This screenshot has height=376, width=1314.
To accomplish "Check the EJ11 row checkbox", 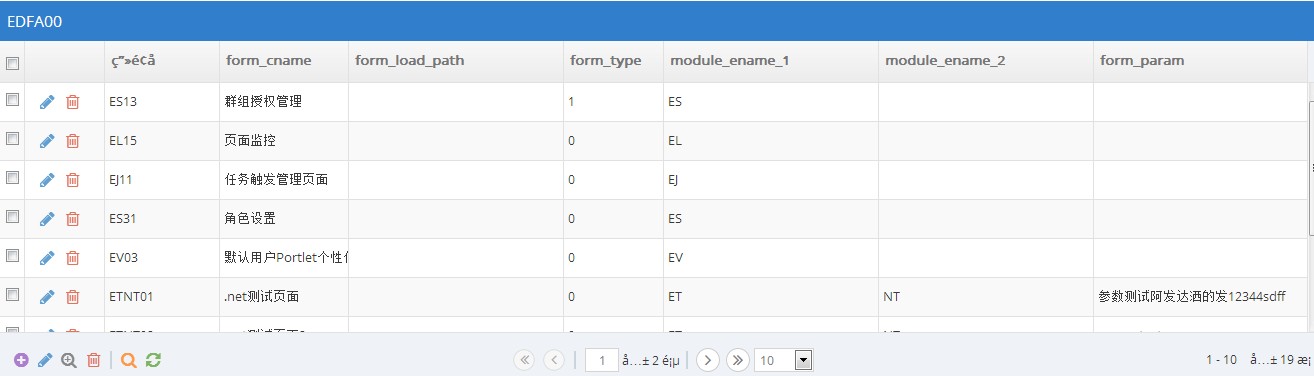I will [x=13, y=177].
